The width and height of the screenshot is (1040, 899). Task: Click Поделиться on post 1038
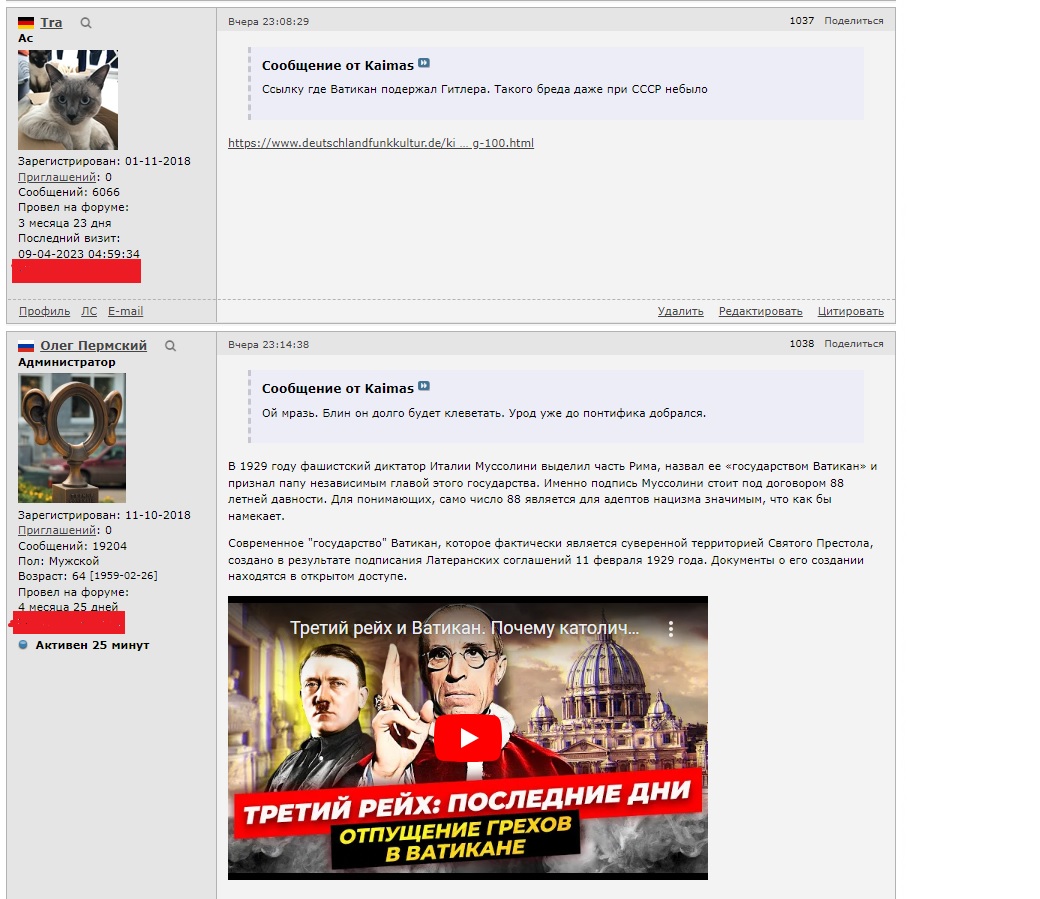(x=854, y=344)
